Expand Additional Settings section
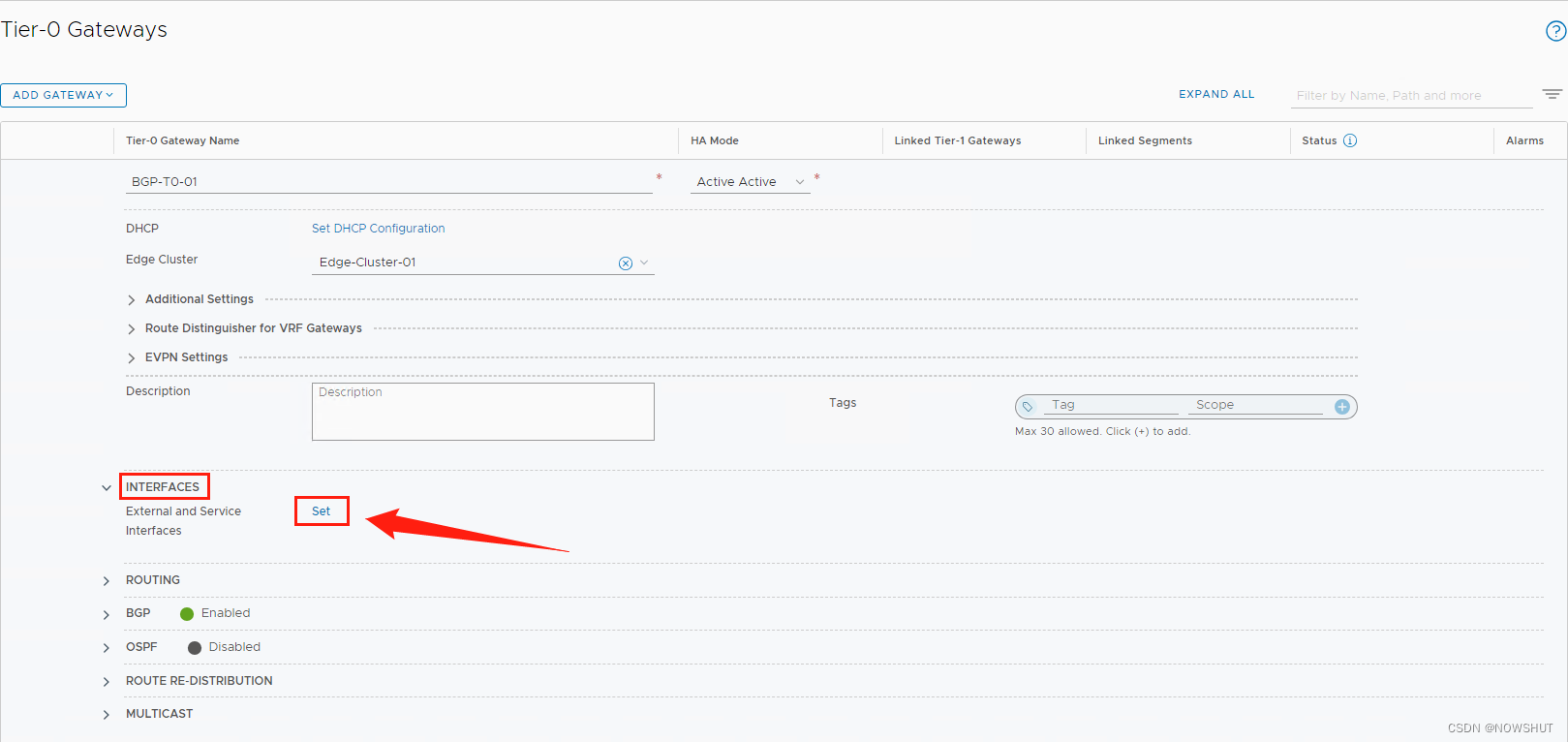Screen dimensions: 1568x742 (132, 300)
